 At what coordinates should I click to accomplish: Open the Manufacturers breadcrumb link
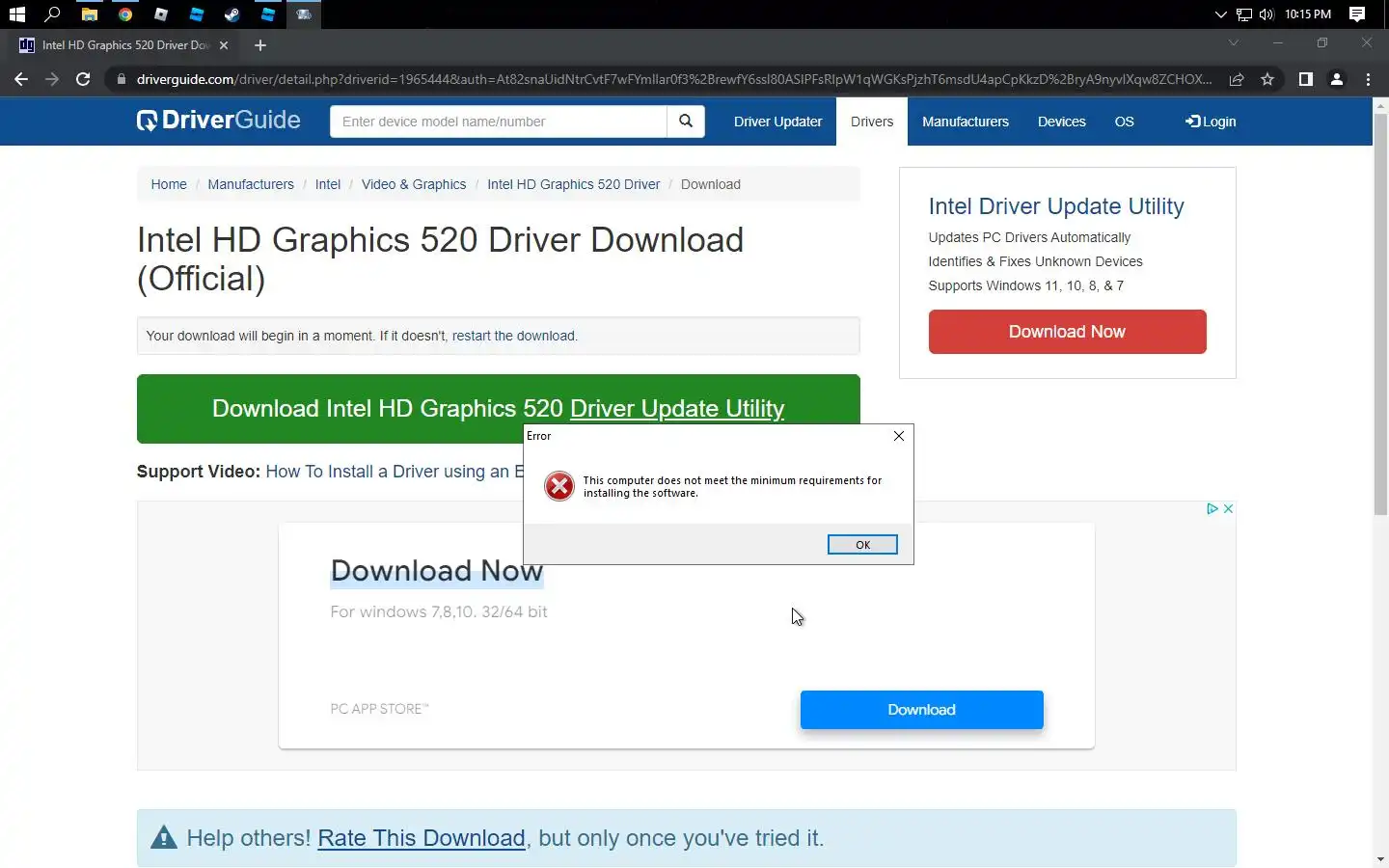pyautogui.click(x=251, y=184)
